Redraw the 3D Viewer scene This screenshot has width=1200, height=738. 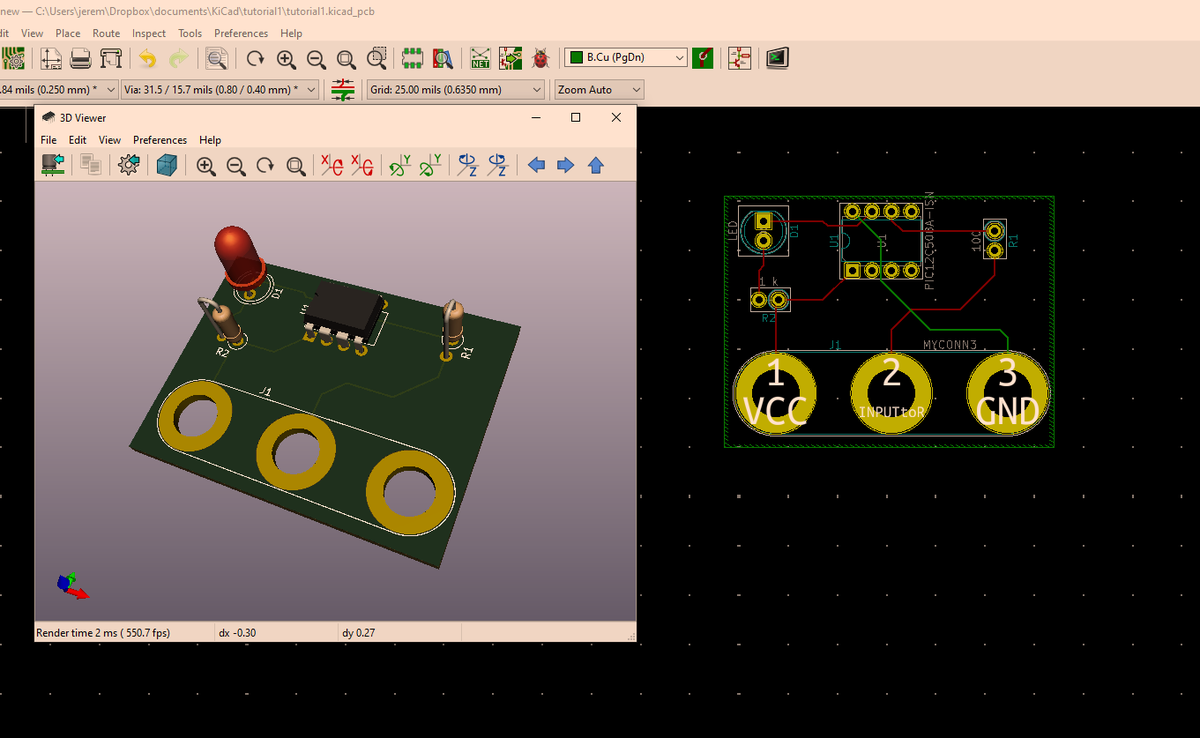coord(266,166)
